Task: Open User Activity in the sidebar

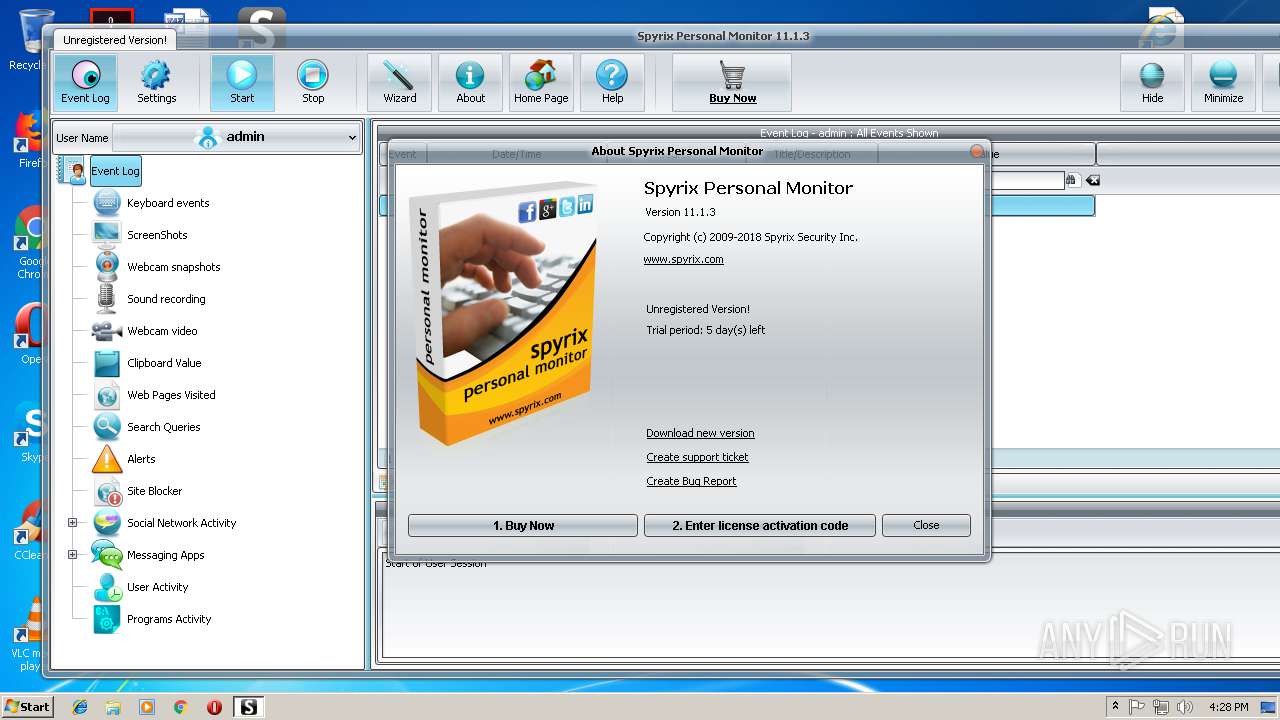Action: tap(157, 587)
